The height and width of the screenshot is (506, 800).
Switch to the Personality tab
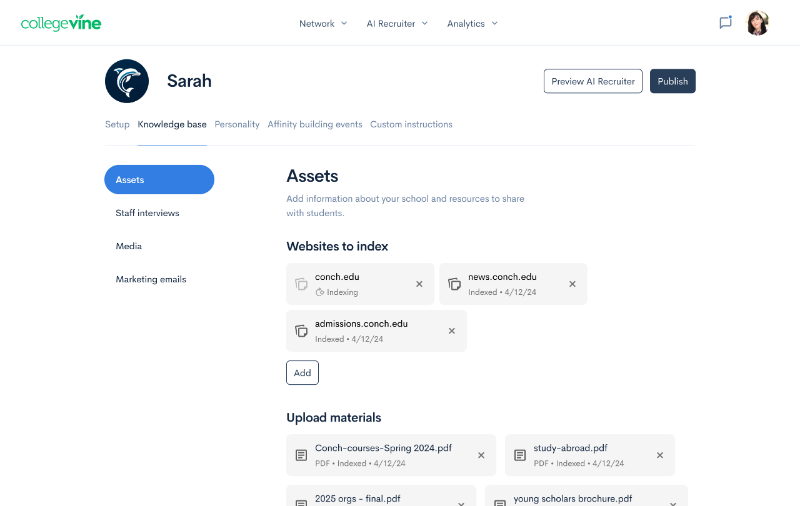coord(237,125)
